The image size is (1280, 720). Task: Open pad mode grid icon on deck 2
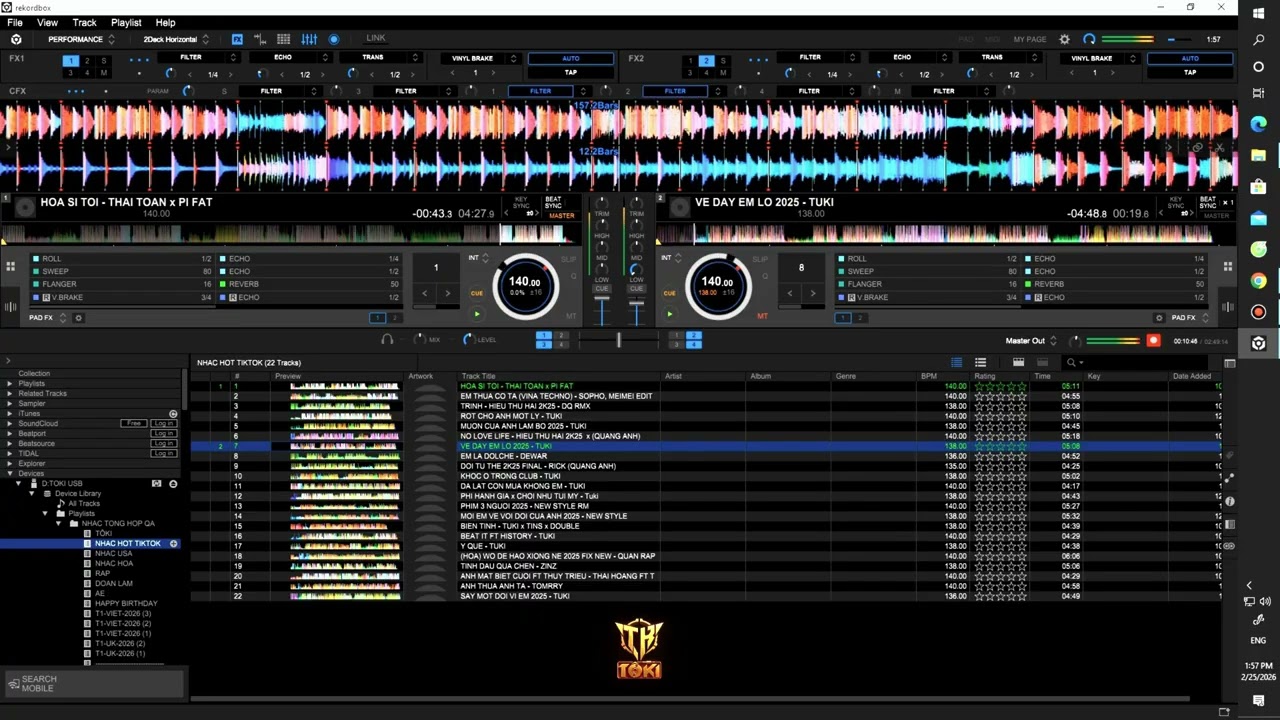[1229, 266]
